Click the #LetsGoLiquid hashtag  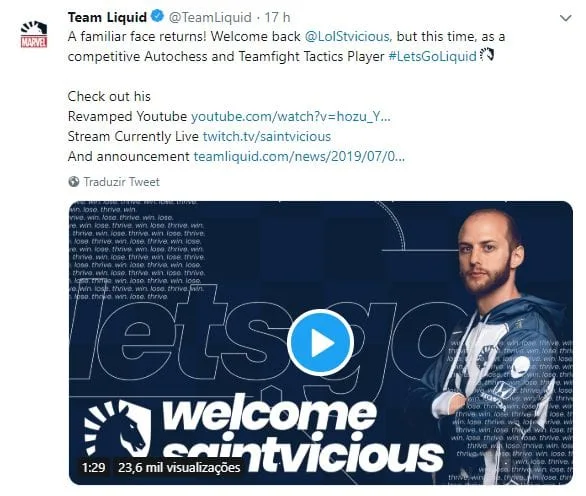(432, 56)
